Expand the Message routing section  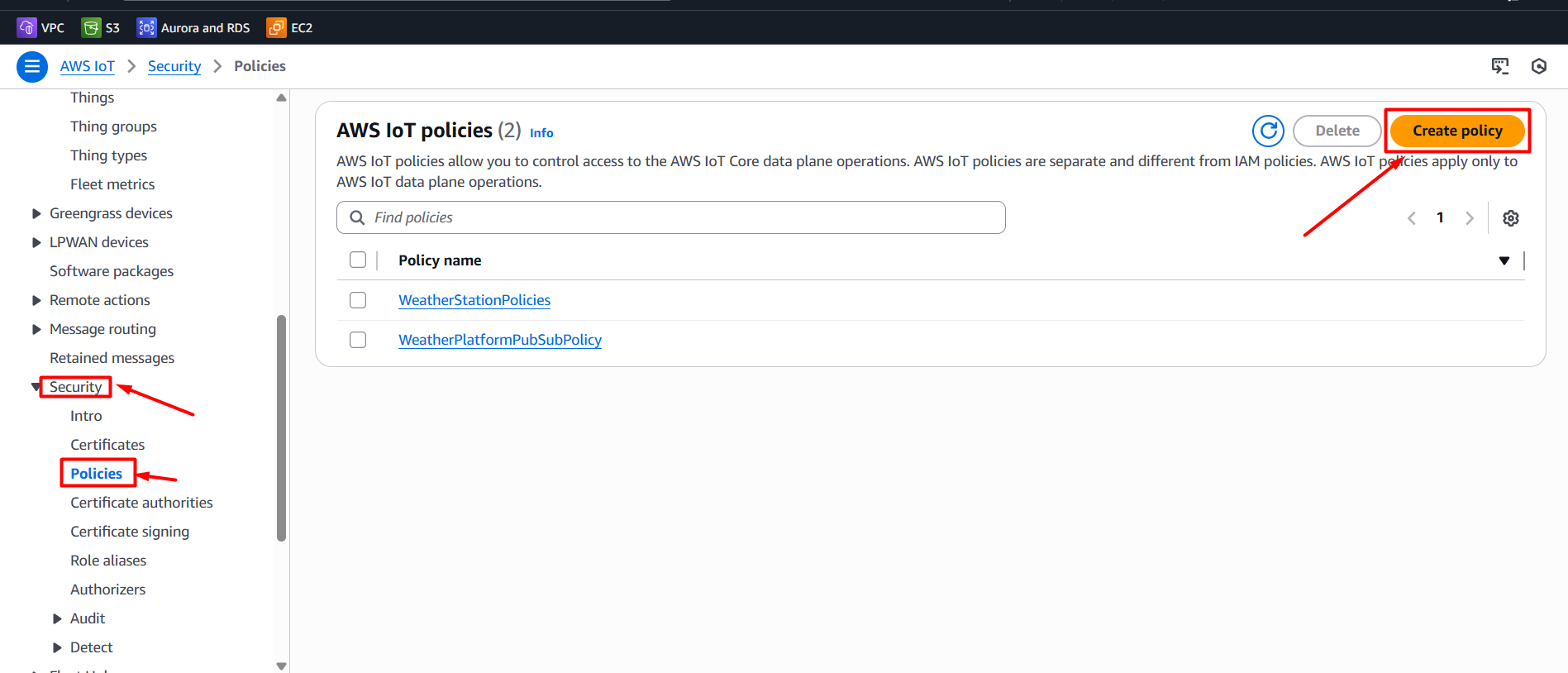[36, 329]
